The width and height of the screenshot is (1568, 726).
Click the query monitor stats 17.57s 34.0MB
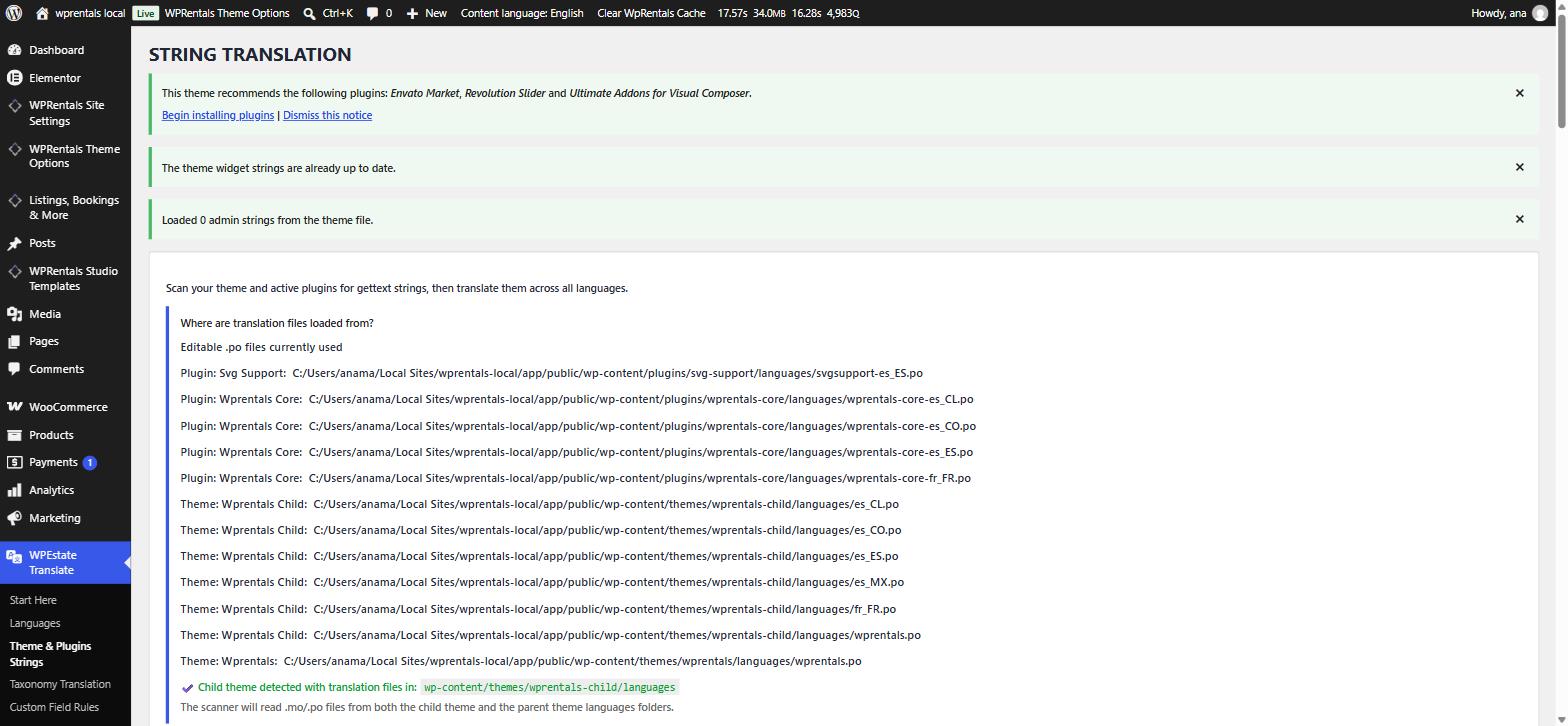click(788, 13)
